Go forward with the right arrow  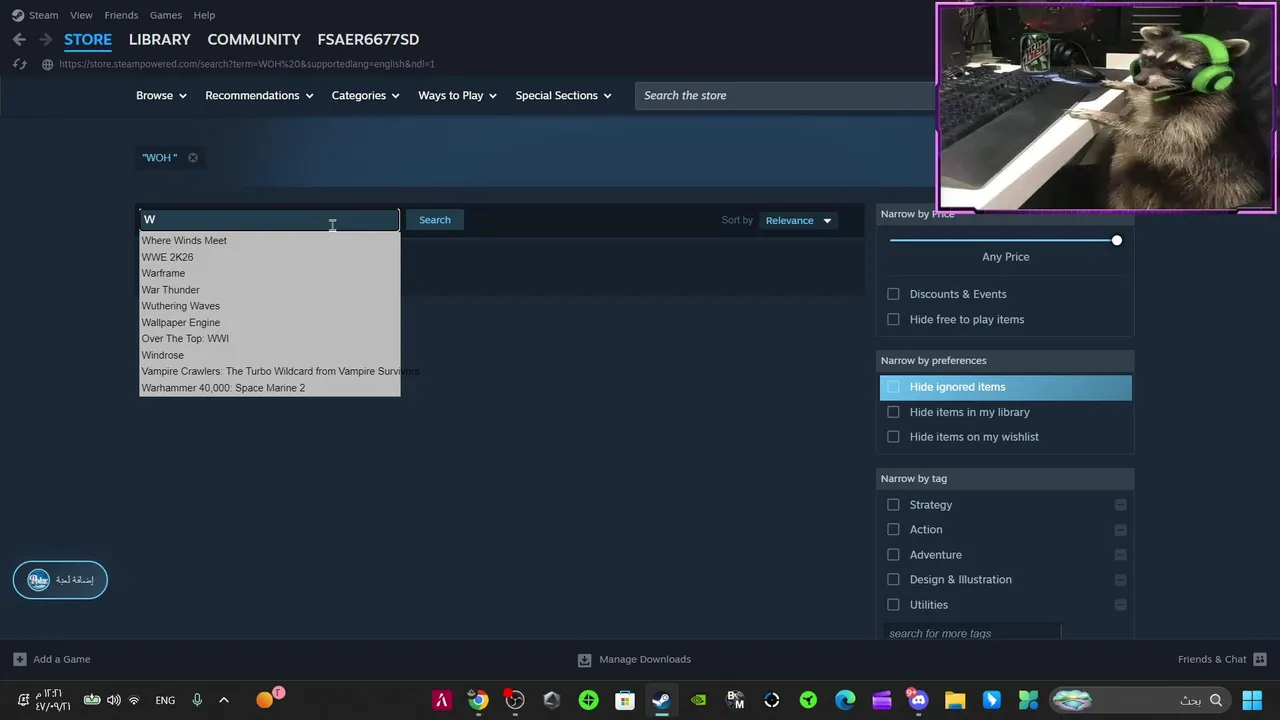point(45,39)
